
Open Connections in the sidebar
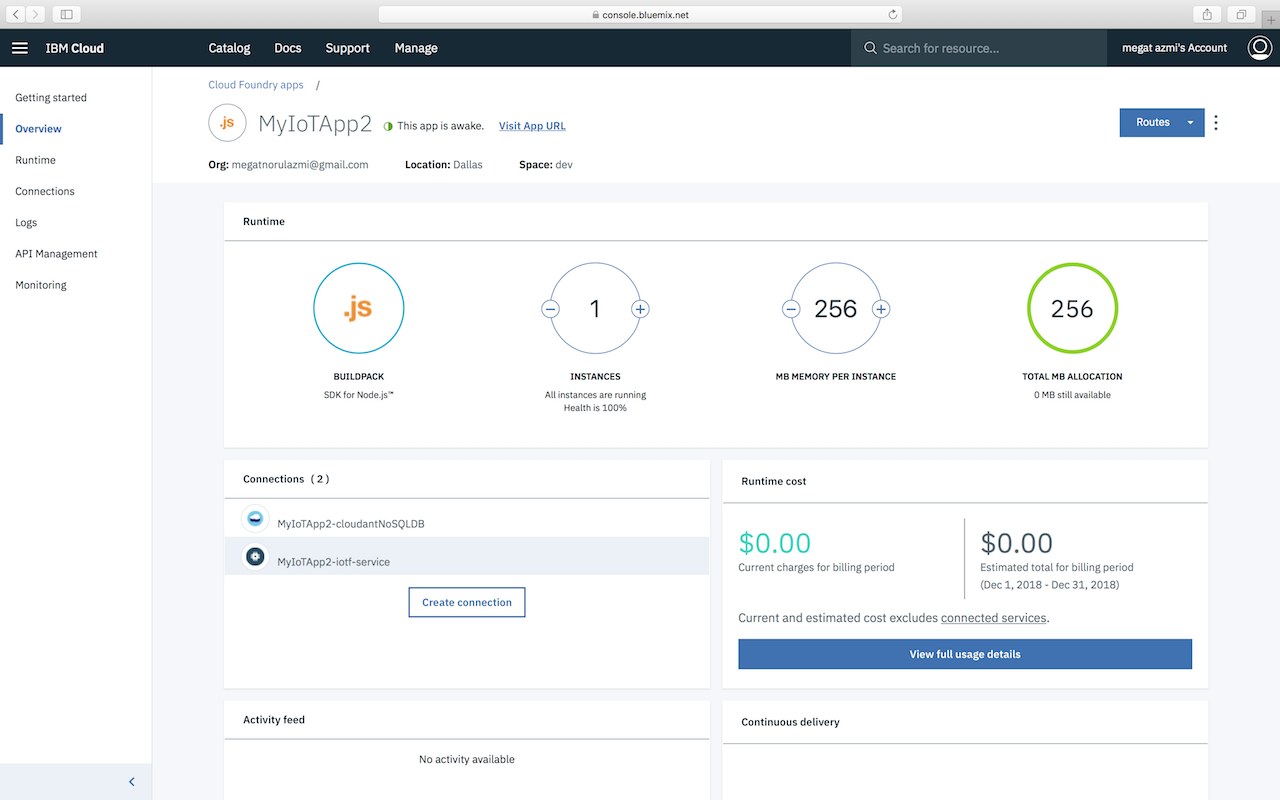pos(45,191)
